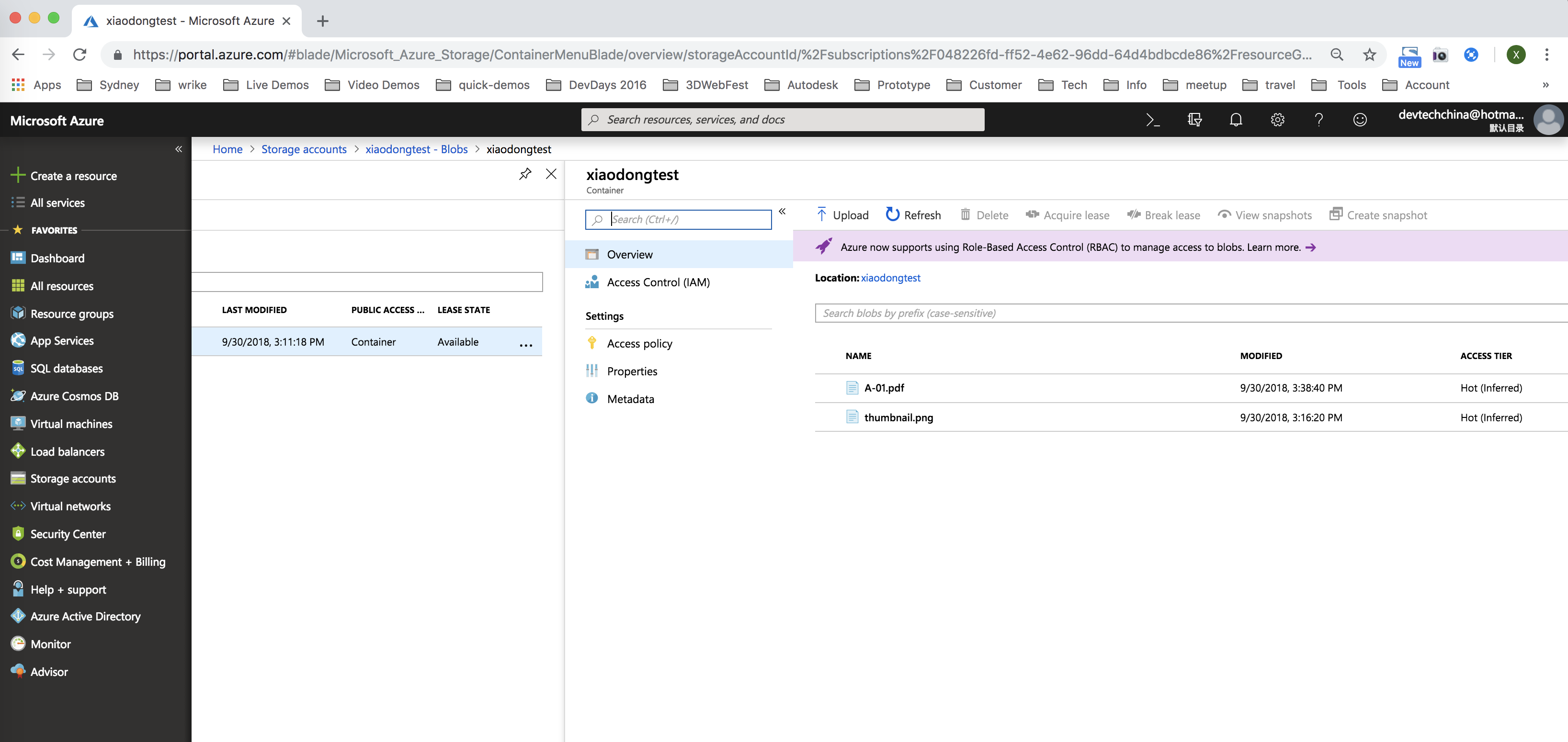This screenshot has width=1568, height=742.
Task: Collapse the left favorites sidebar
Action: pos(178,149)
